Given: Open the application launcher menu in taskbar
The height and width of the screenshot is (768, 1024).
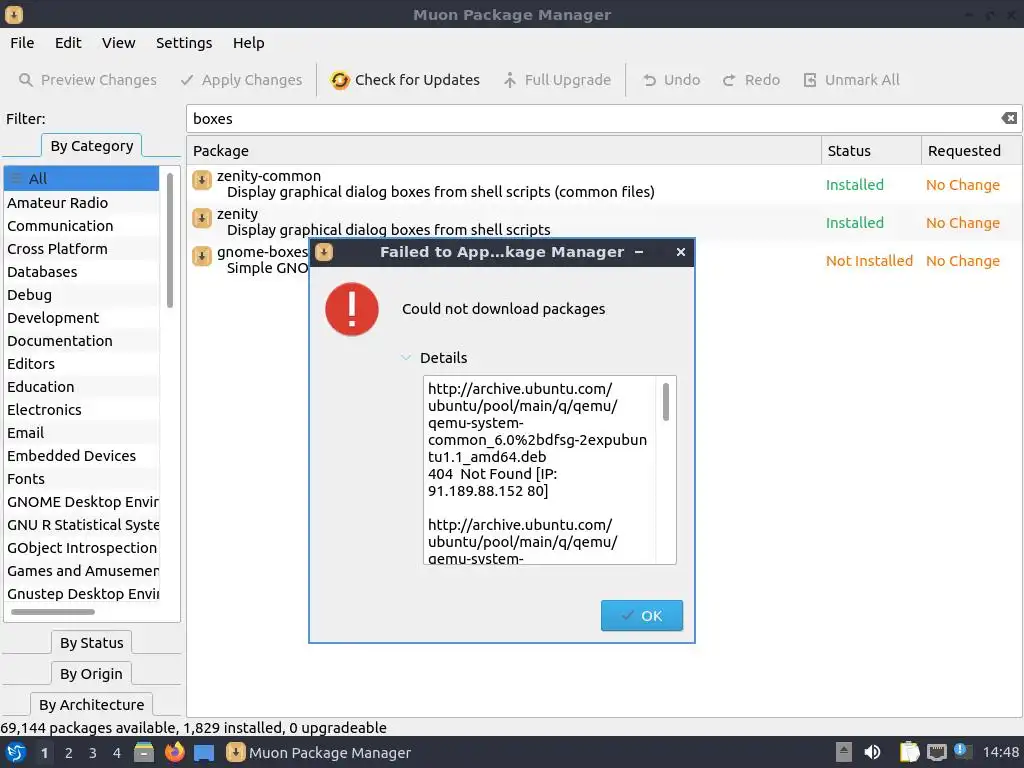Looking at the screenshot, I should (16, 752).
